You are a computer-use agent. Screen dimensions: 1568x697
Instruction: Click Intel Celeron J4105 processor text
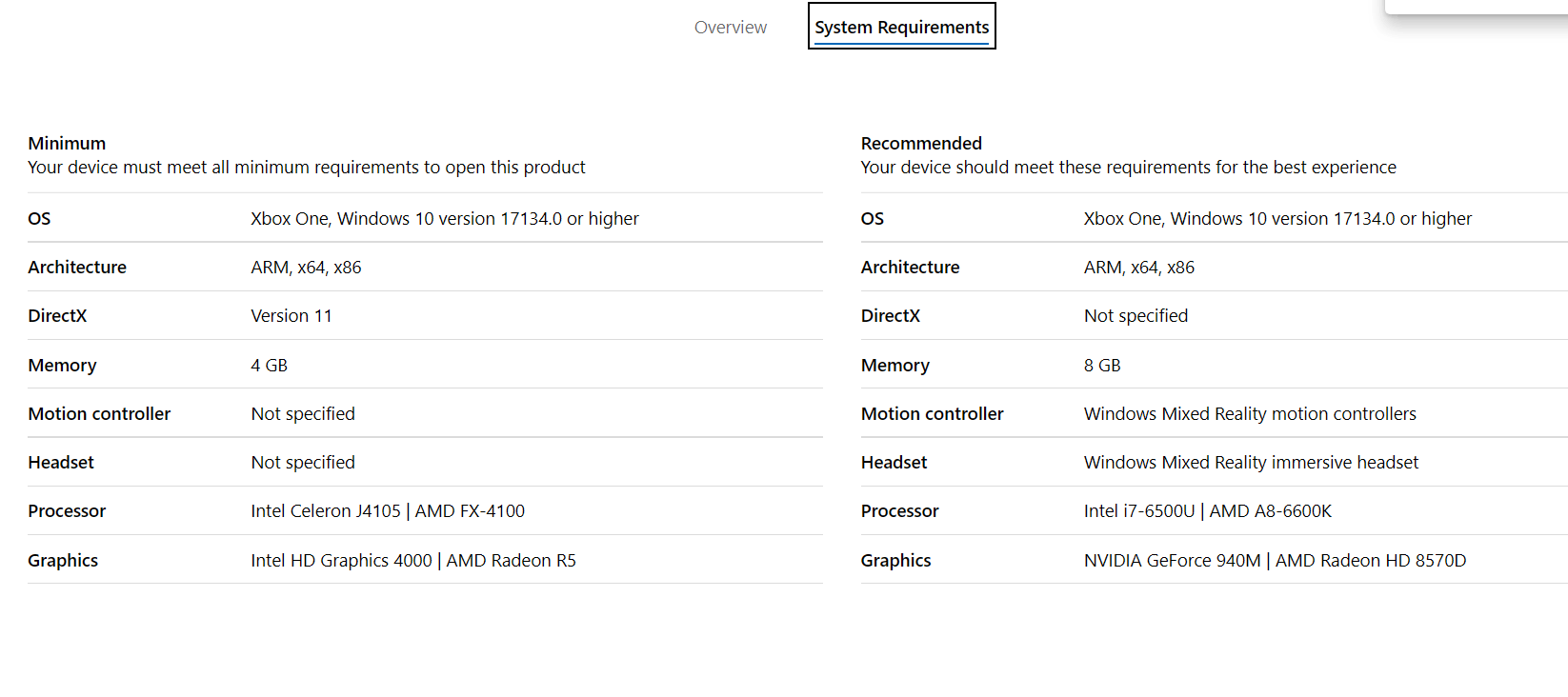pos(326,511)
